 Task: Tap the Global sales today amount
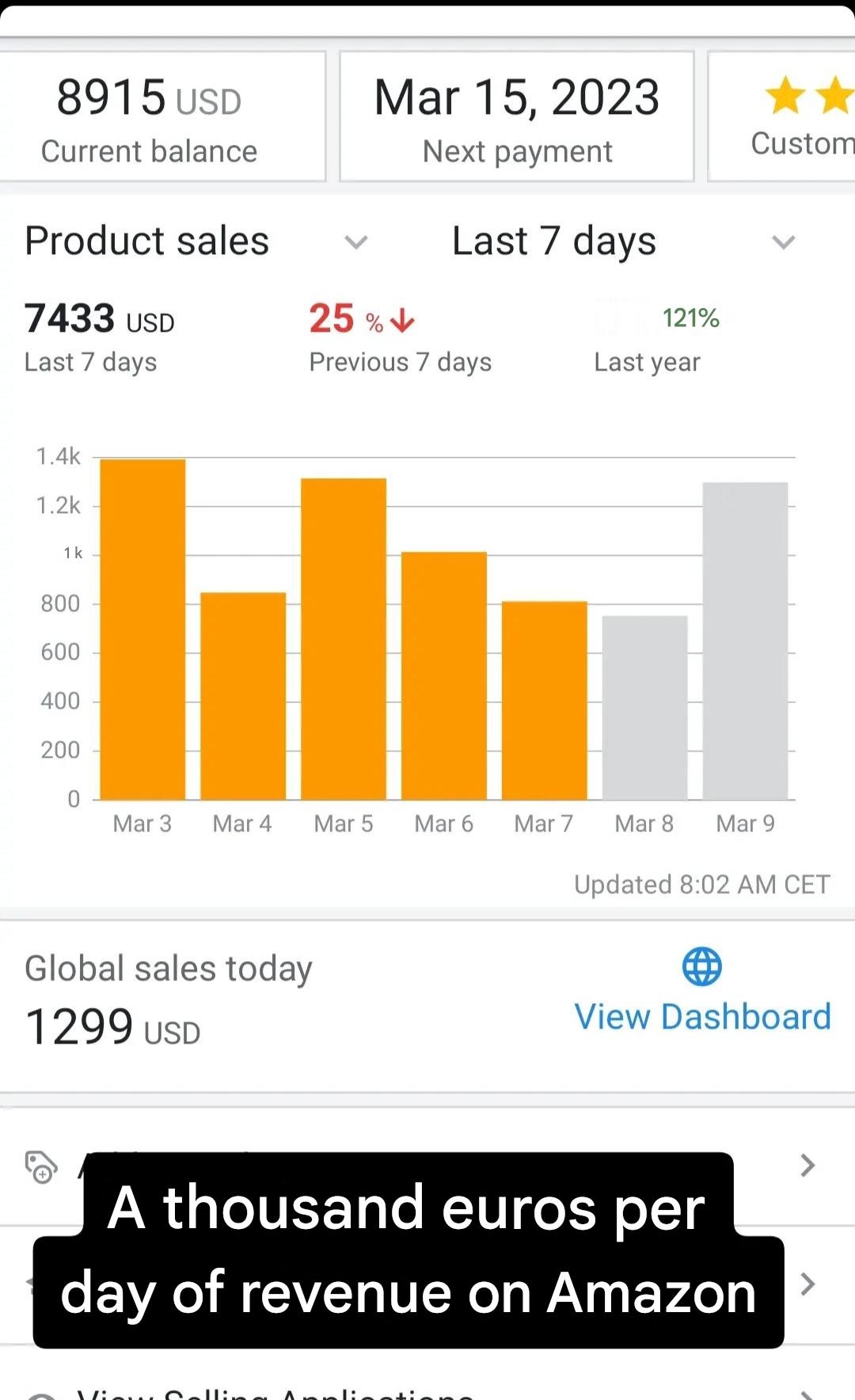tap(112, 1028)
